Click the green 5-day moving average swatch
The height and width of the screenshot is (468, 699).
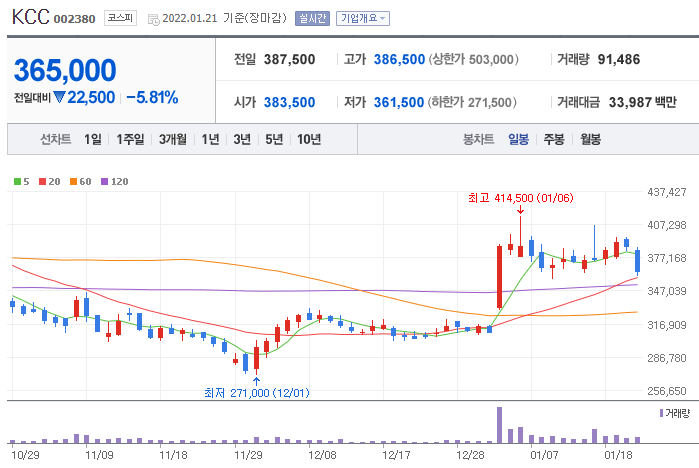click(17, 181)
